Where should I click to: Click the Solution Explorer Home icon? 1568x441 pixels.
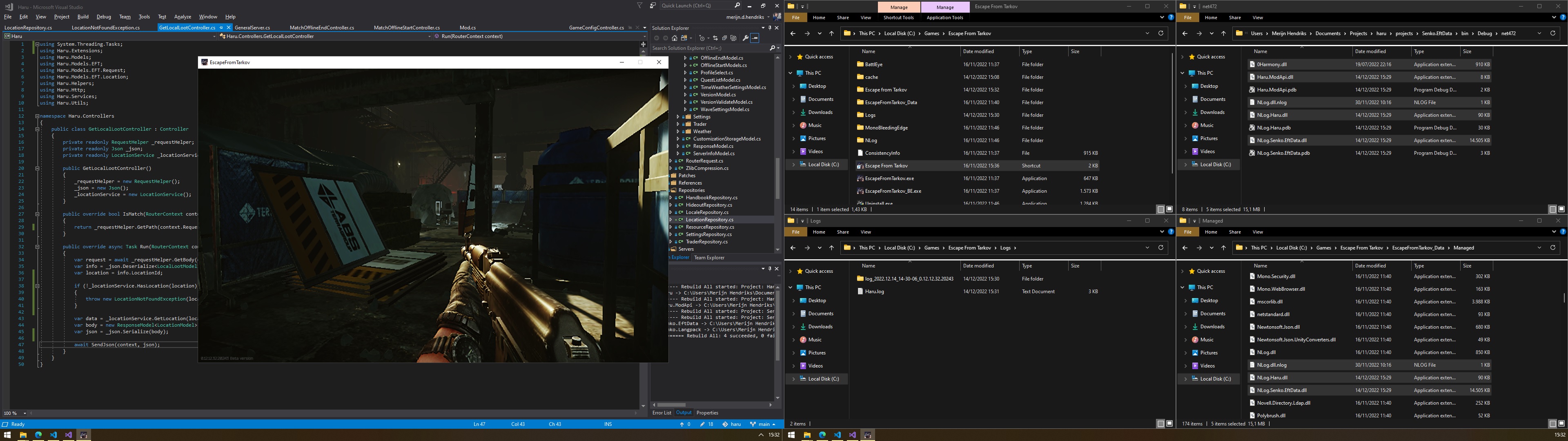(675, 38)
